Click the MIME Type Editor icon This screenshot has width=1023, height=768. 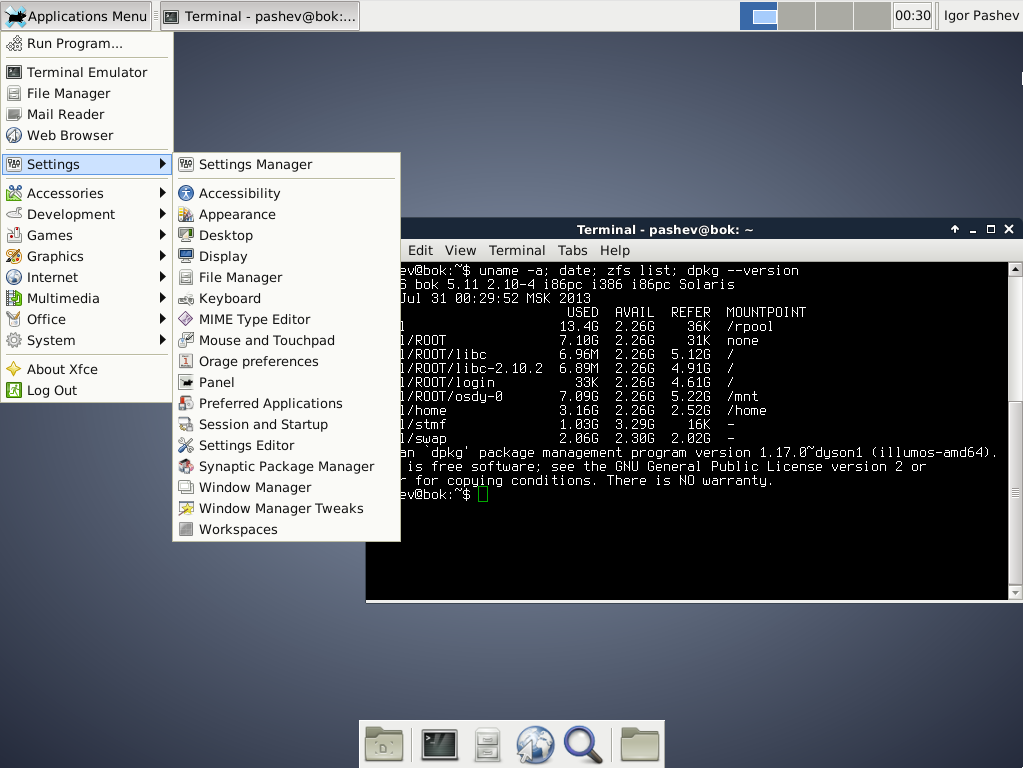point(186,320)
